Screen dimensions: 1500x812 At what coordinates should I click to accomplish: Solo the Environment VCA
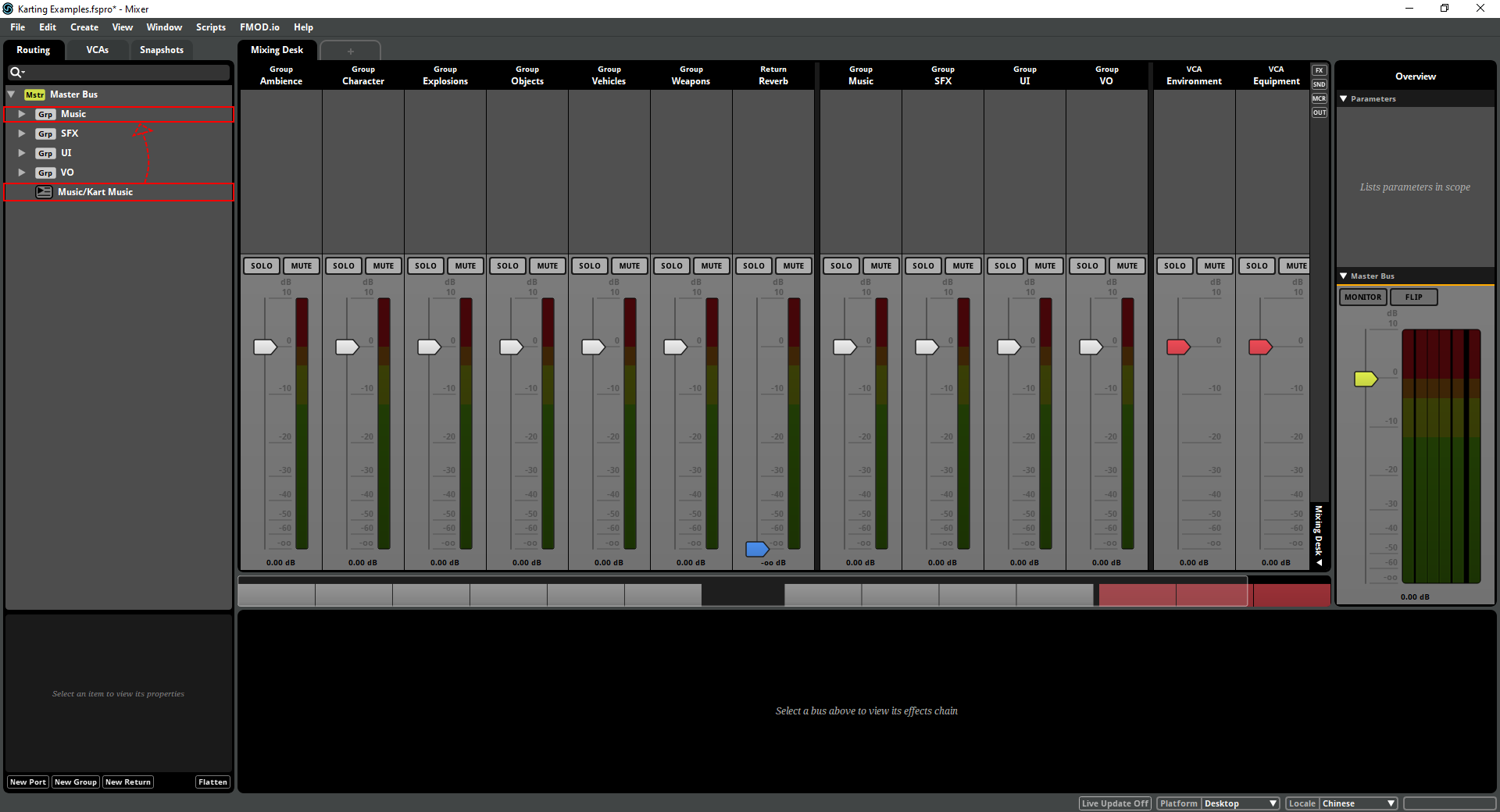point(1175,265)
